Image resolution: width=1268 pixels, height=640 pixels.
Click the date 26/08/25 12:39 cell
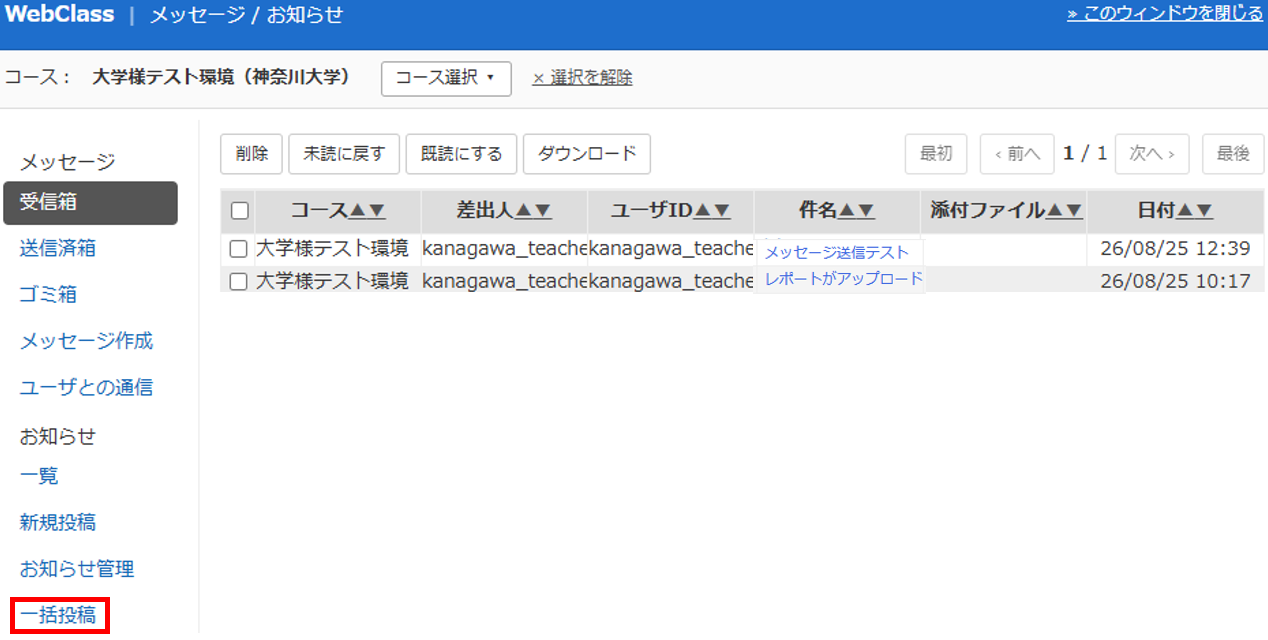tap(1175, 248)
